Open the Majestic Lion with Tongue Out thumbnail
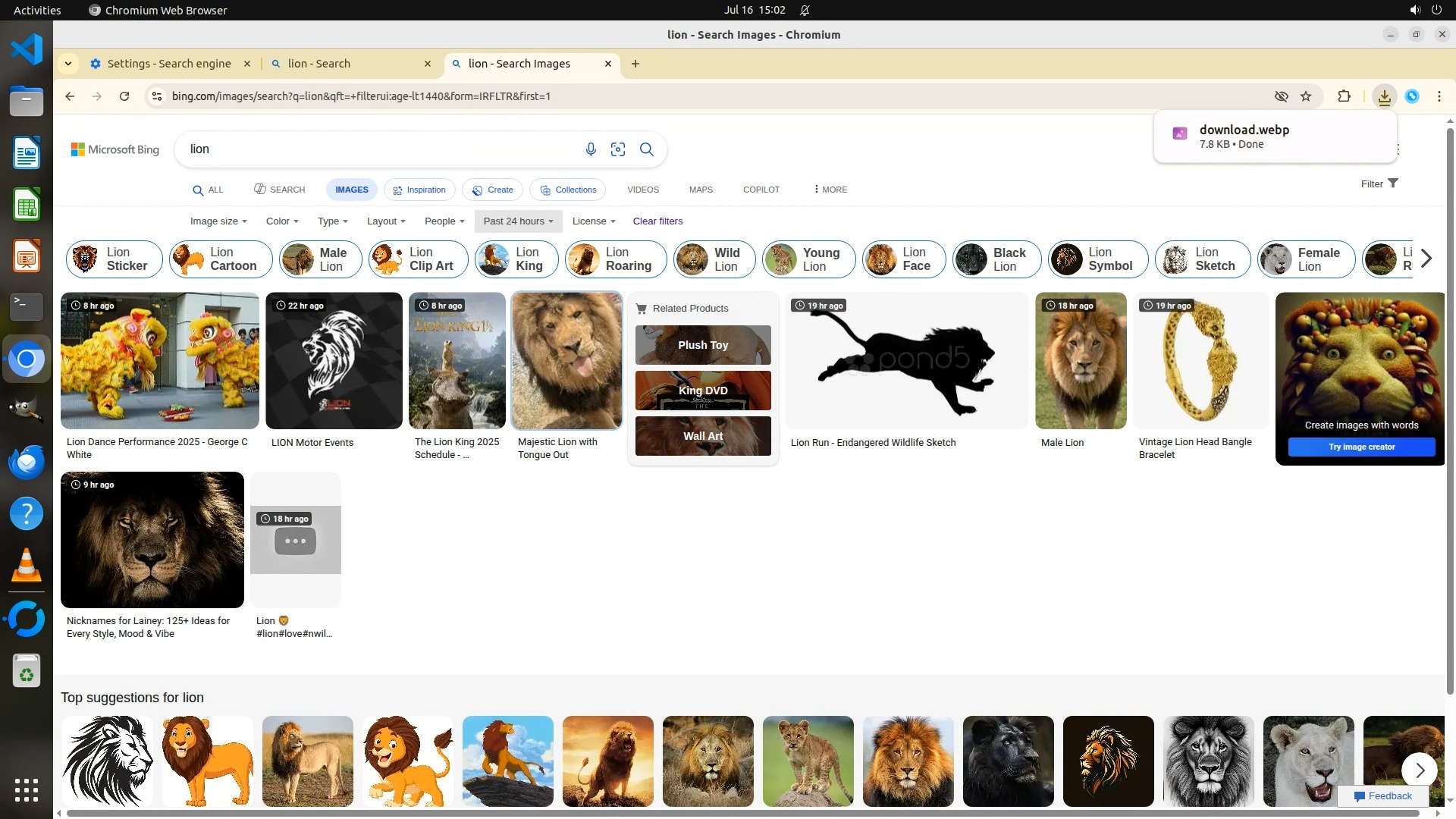The width and height of the screenshot is (1456, 819). click(x=566, y=361)
